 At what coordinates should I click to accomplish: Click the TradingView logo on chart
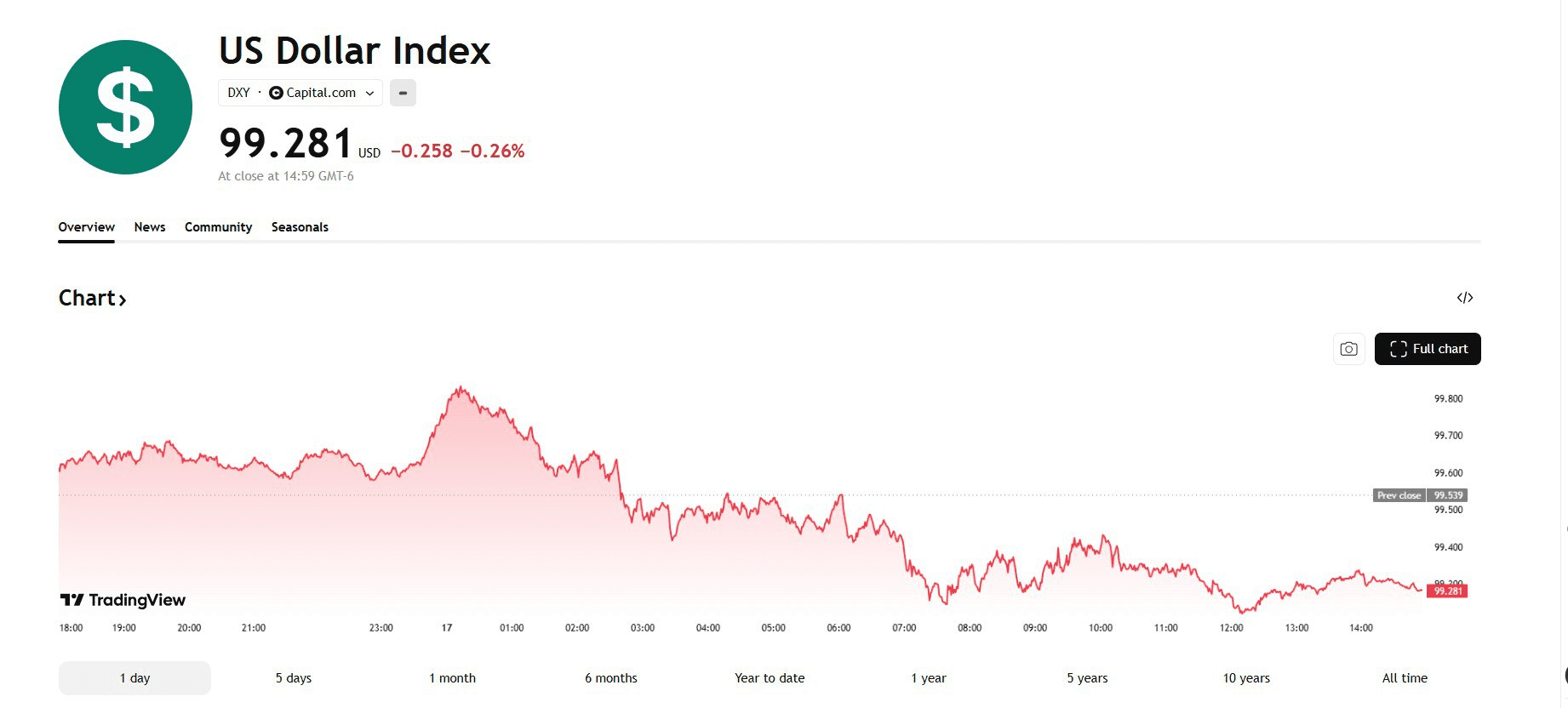pyautogui.click(x=123, y=600)
